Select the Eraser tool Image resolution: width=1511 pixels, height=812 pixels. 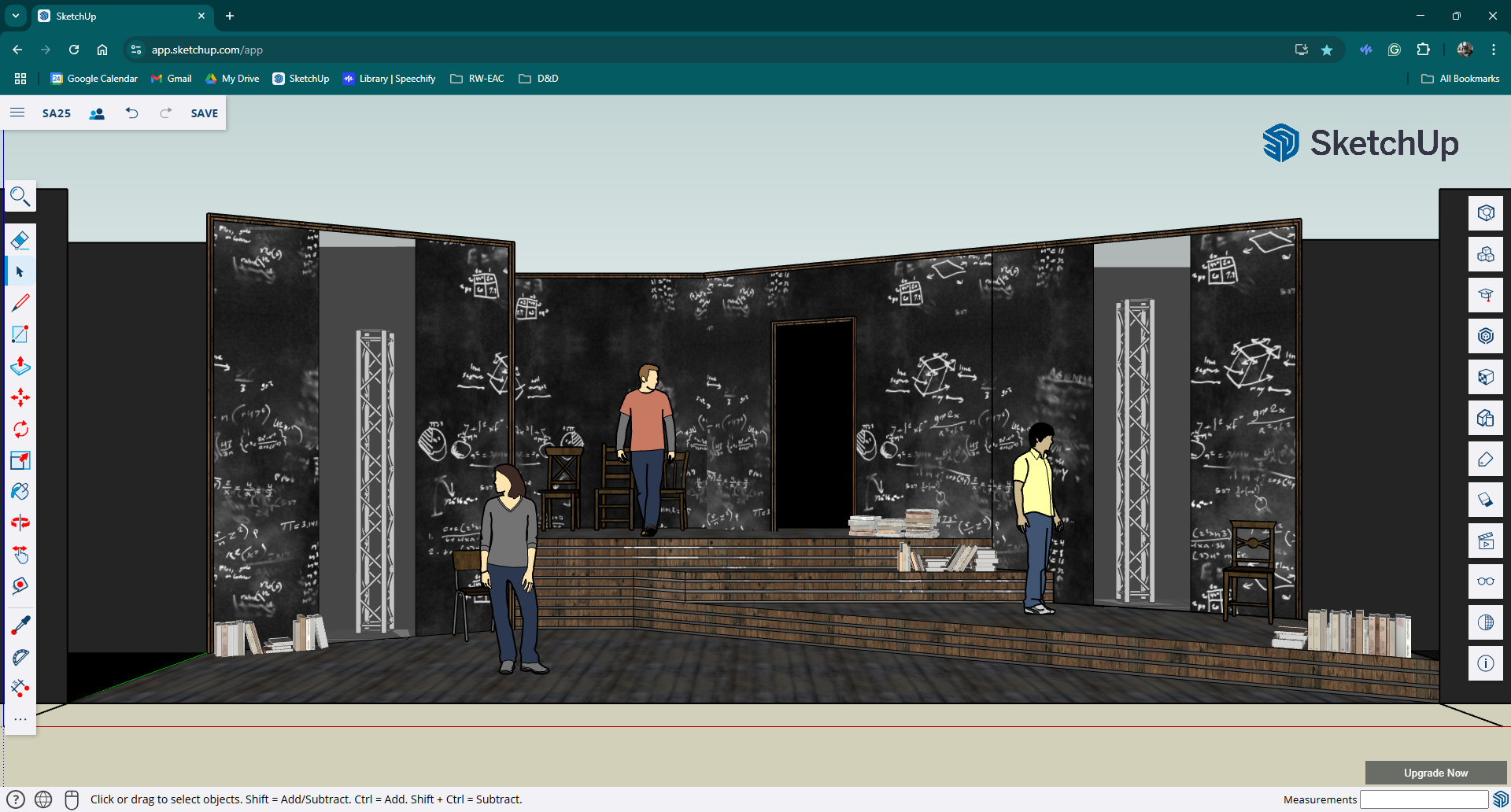pos(20,240)
